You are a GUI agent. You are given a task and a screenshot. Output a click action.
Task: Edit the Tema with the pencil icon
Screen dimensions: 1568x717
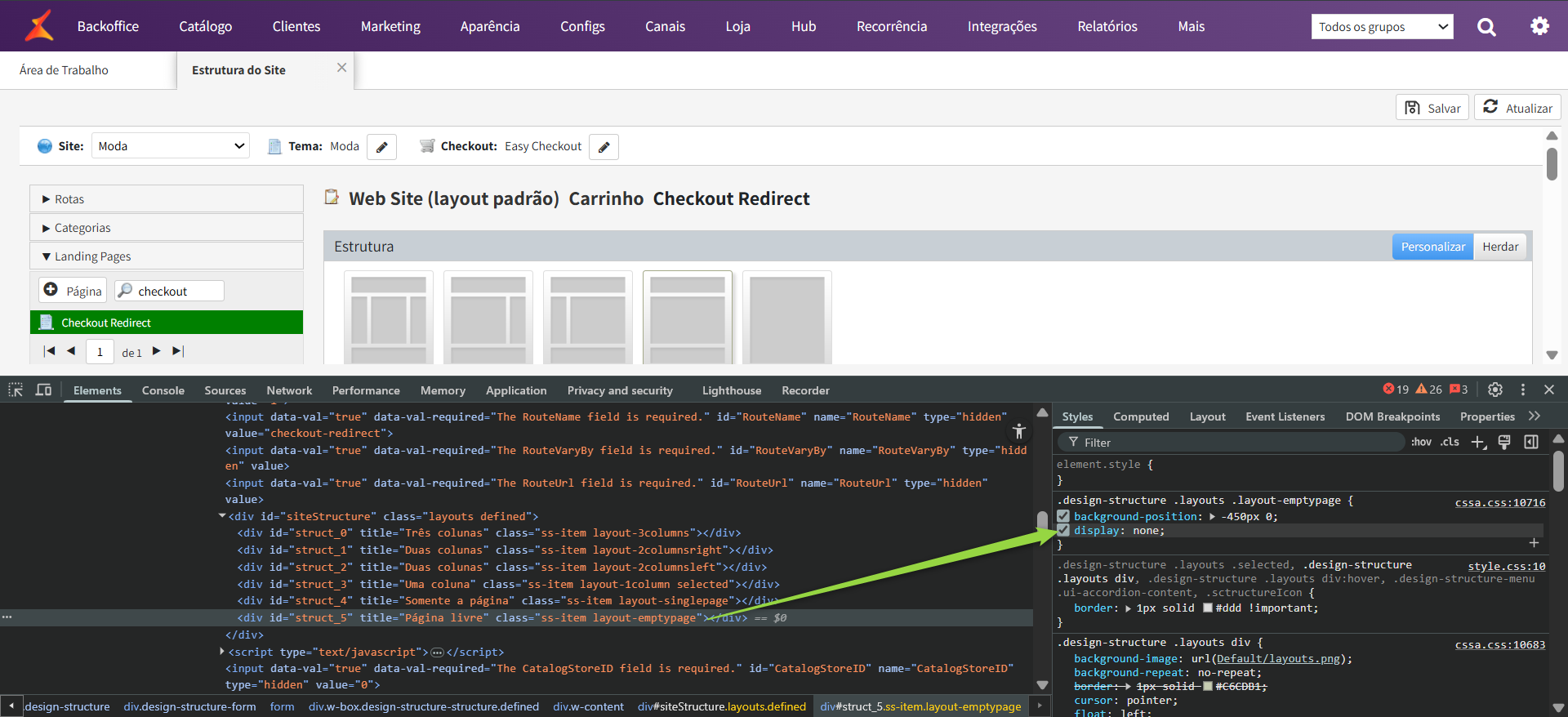(381, 147)
